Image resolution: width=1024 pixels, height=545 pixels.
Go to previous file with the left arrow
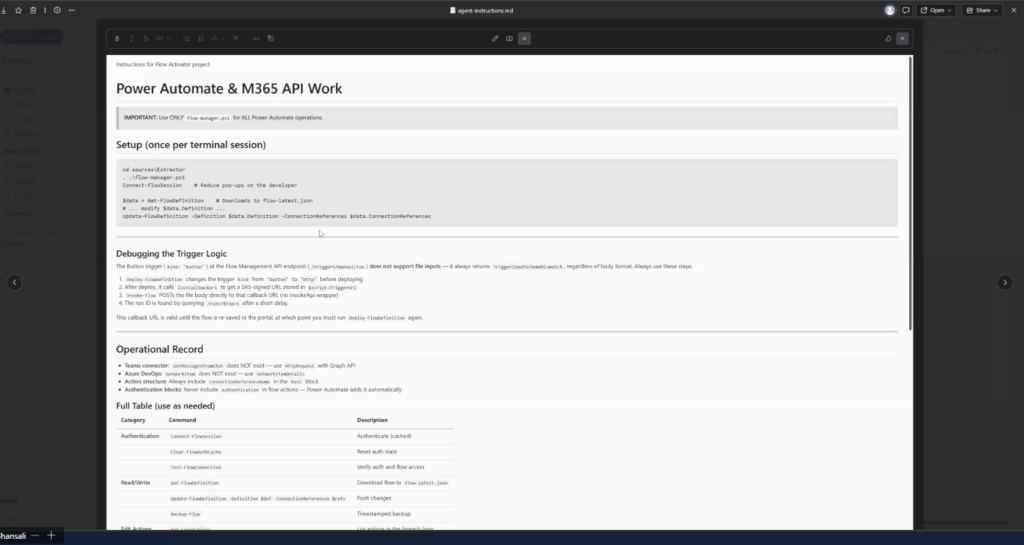14,283
